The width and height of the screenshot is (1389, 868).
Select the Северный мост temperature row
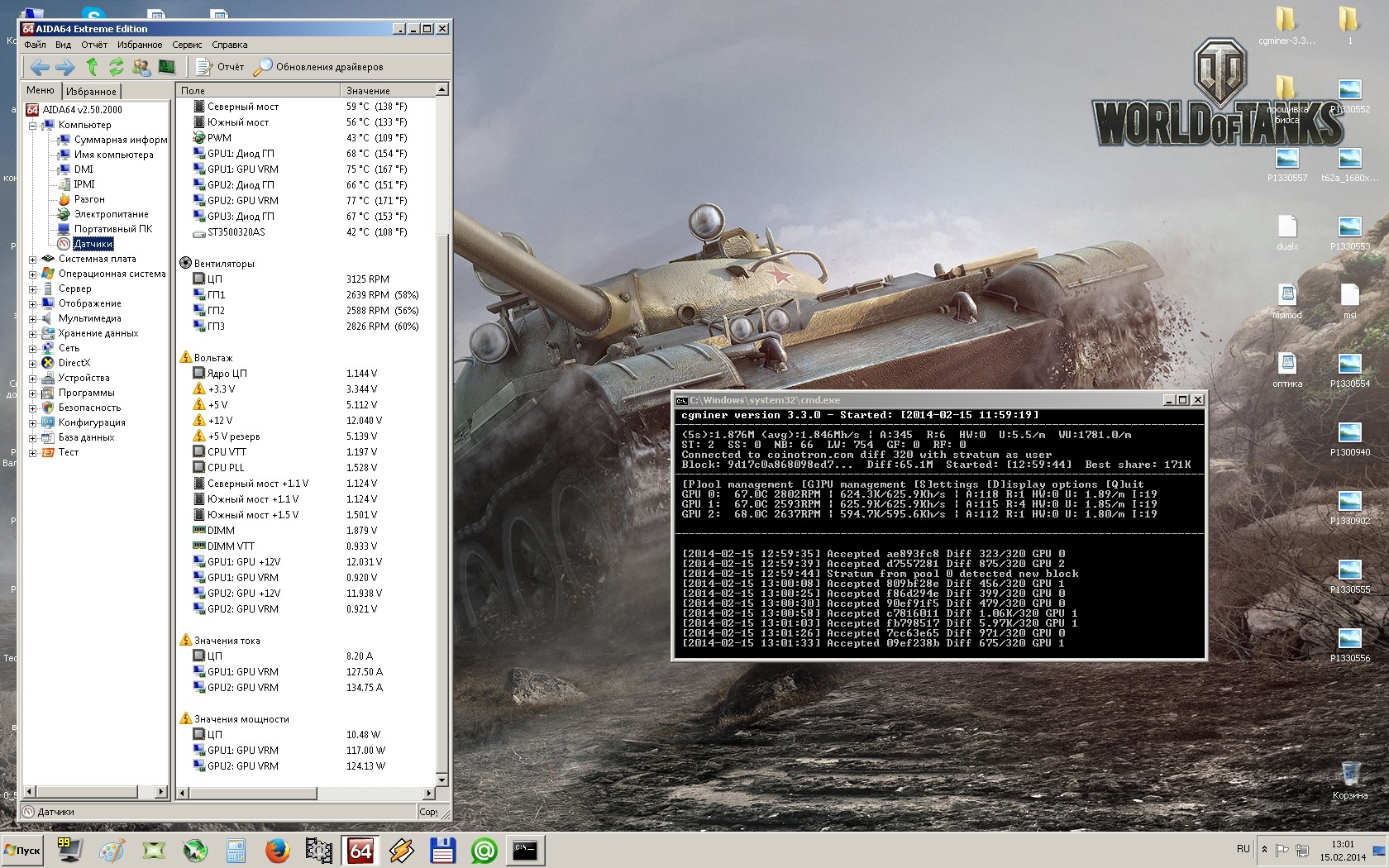coord(306,107)
